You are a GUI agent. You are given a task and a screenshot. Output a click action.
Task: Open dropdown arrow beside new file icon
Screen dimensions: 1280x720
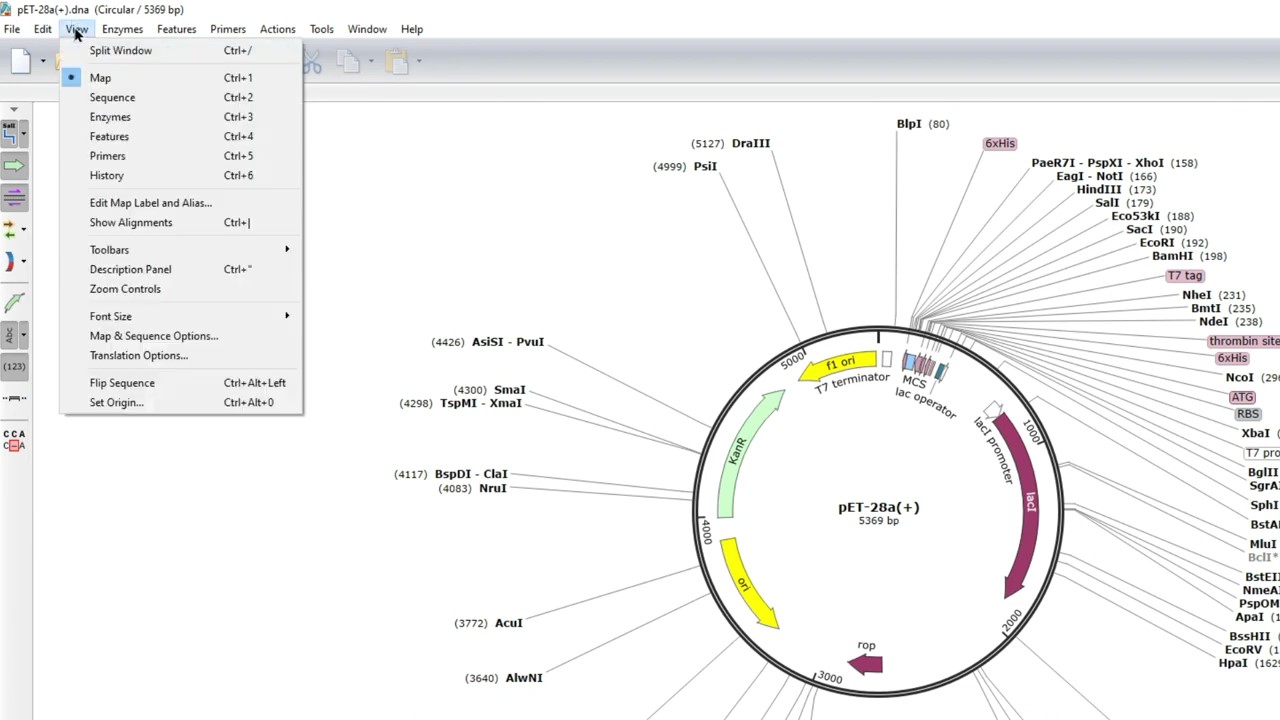(x=43, y=62)
